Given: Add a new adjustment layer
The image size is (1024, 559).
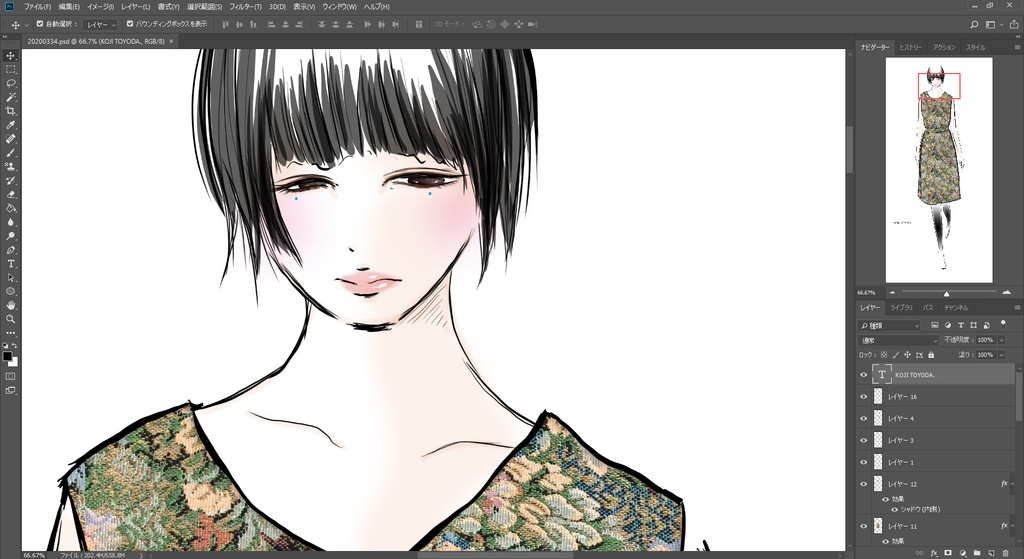Looking at the screenshot, I should click(x=963, y=553).
